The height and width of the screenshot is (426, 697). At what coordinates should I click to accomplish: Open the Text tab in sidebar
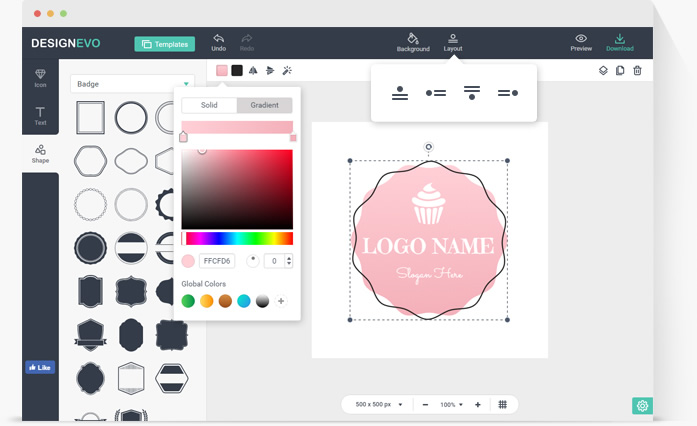click(40, 116)
